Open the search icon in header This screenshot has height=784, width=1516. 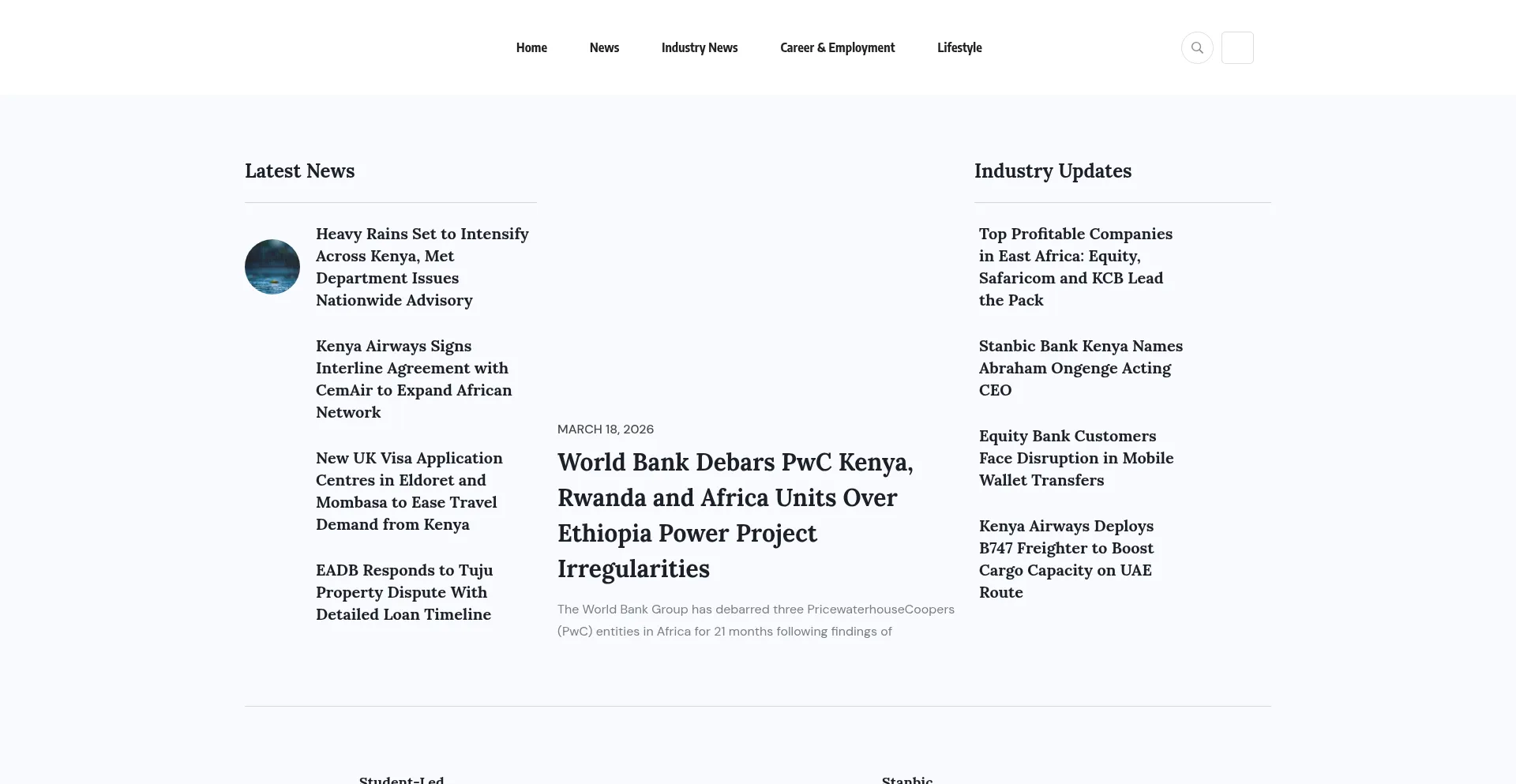coord(1197,47)
